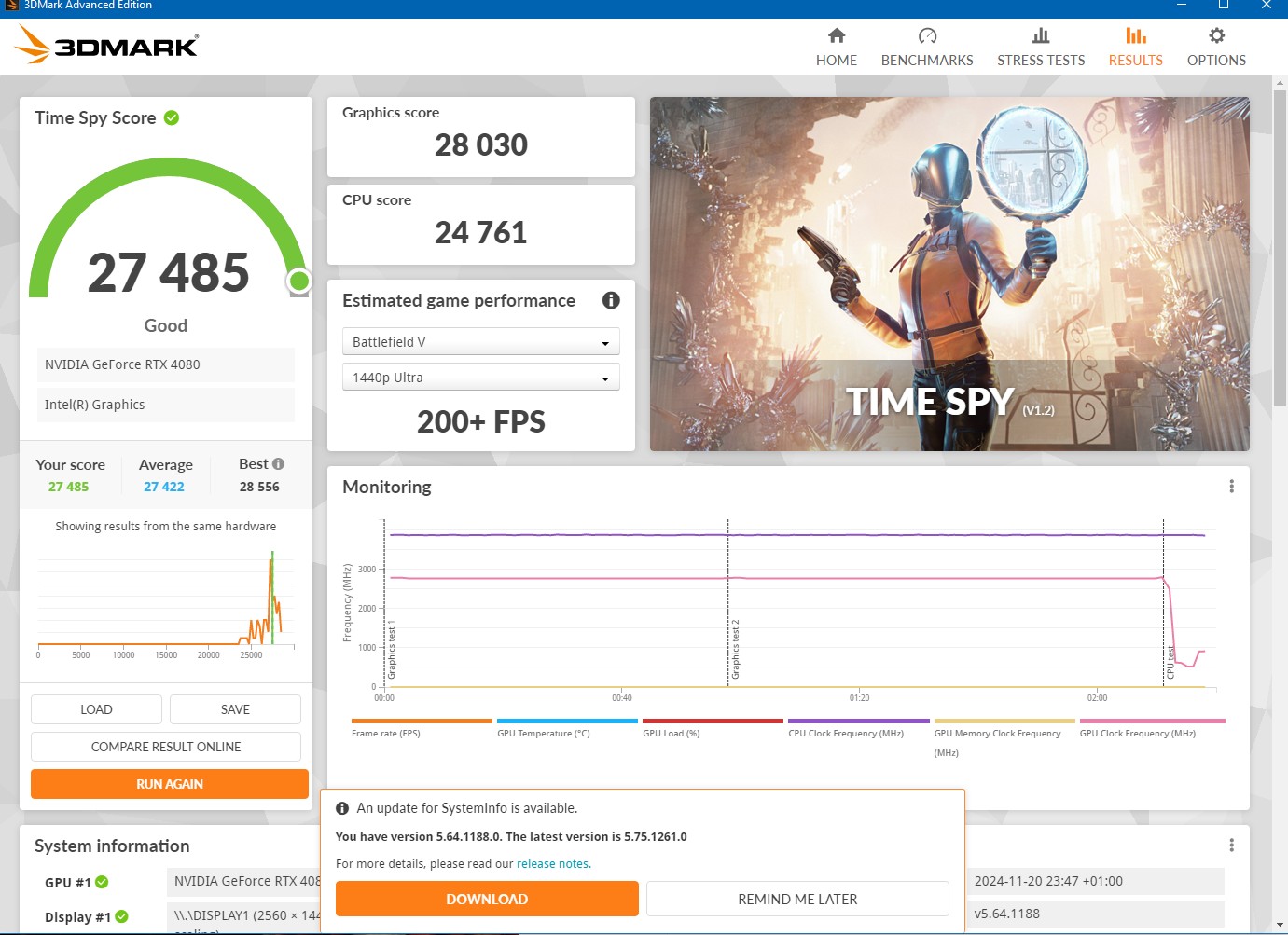1288x935 pixels.
Task: Open the System information three-dot menu
Action: 1231,845
